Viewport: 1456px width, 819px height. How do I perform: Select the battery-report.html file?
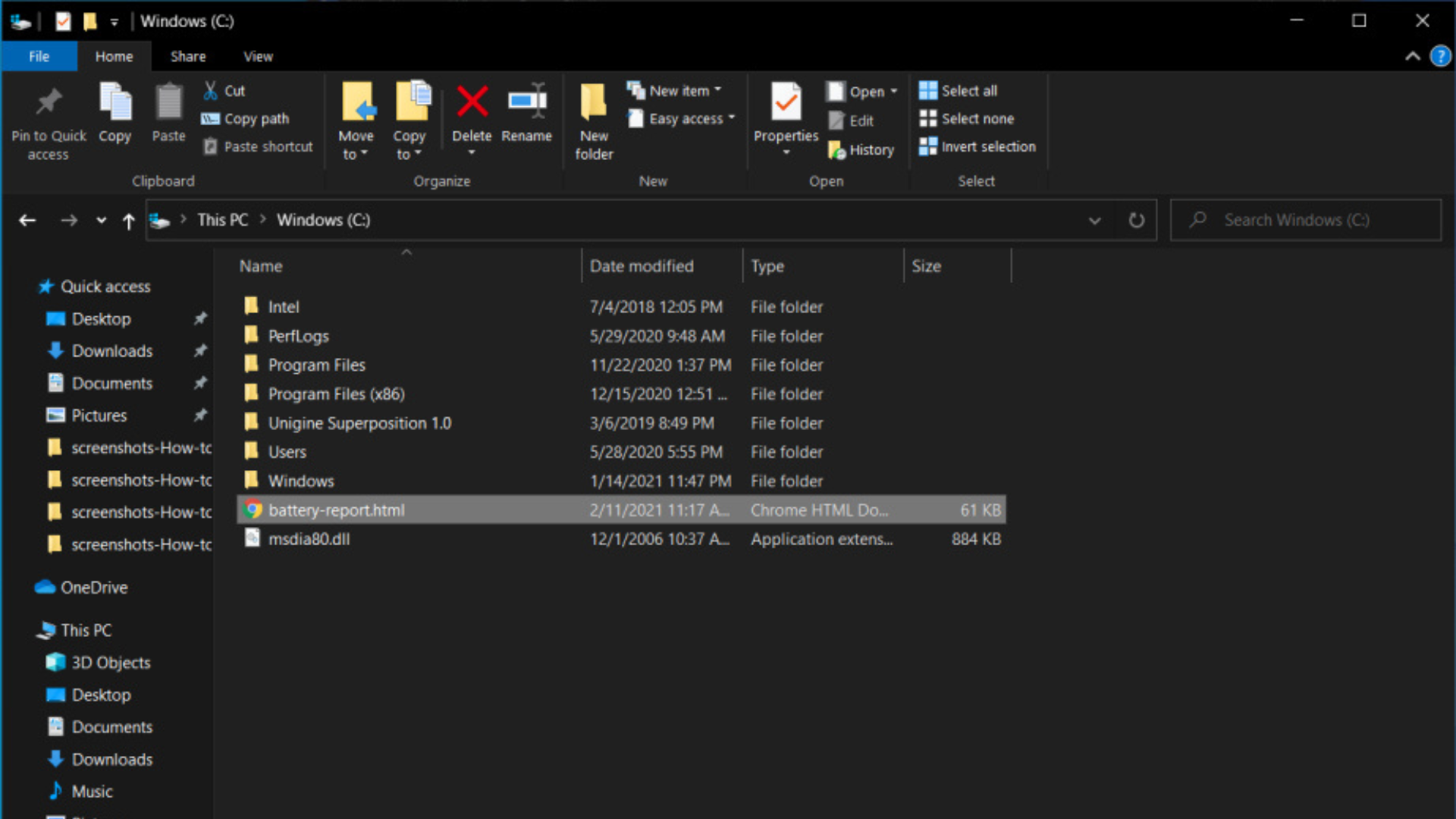tap(337, 510)
